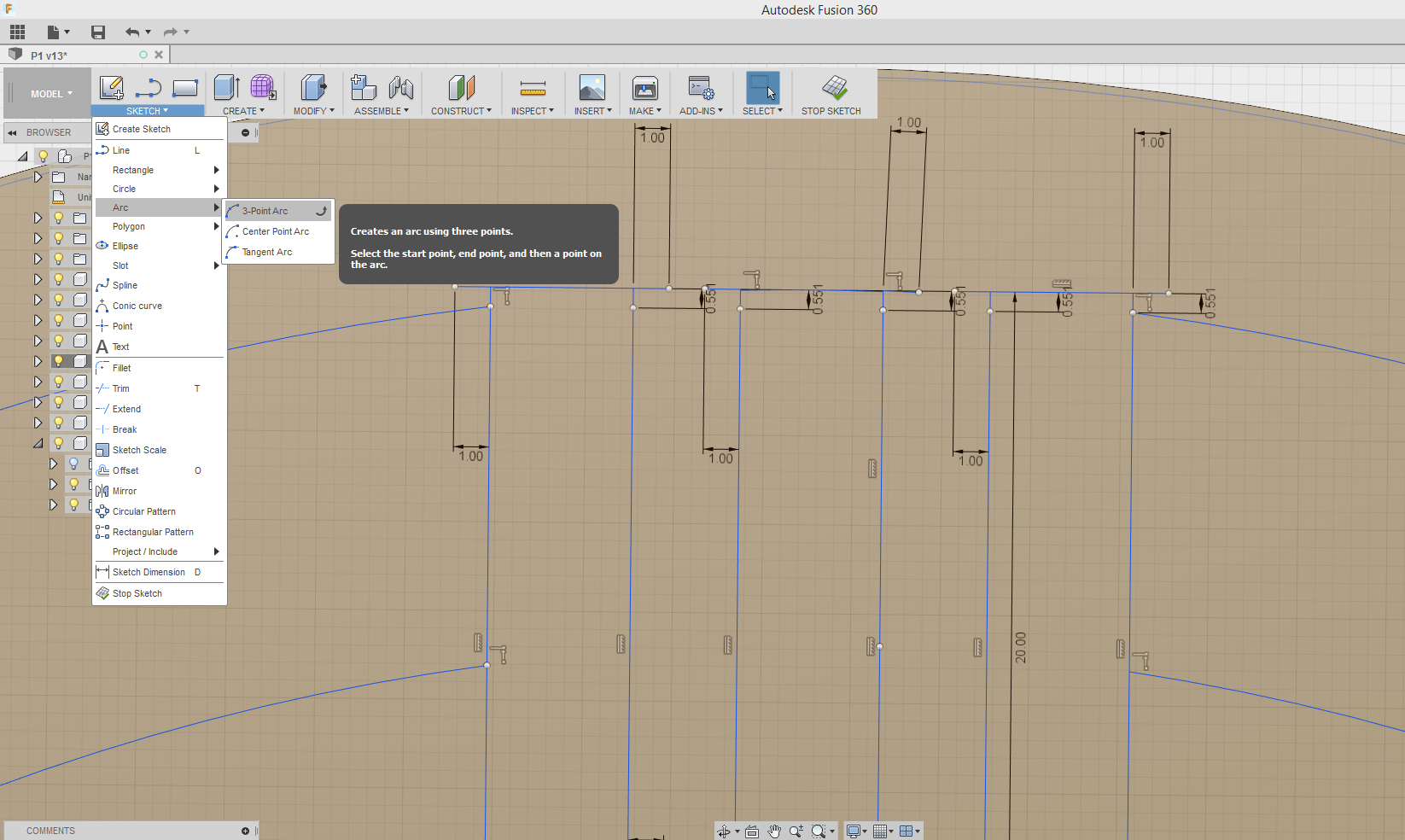Click the Inspect measure icon

coord(533,88)
